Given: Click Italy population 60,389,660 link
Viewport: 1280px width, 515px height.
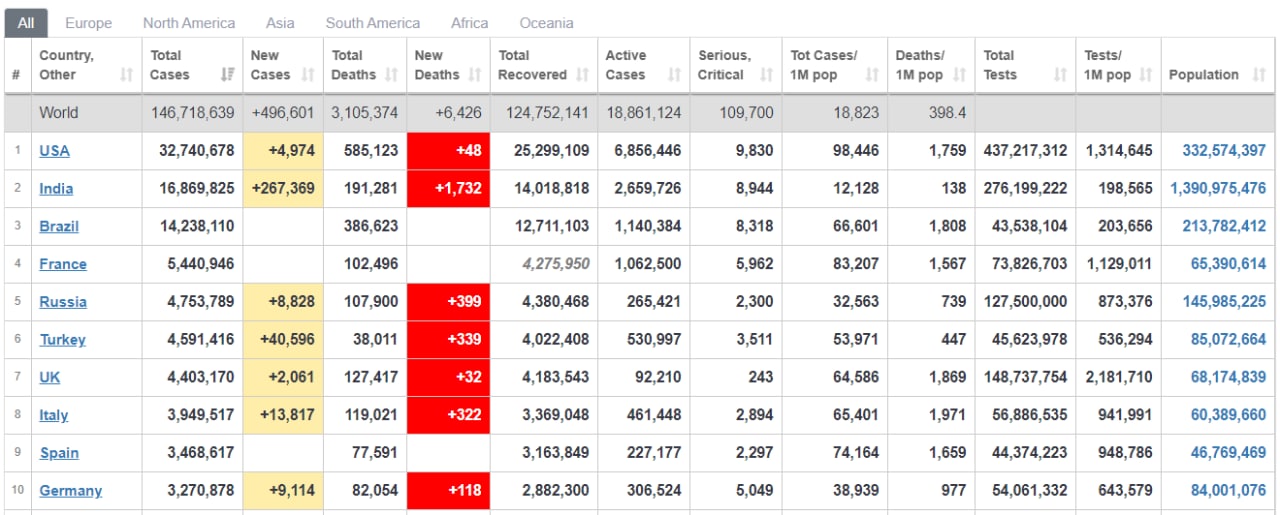Looking at the screenshot, I should [x=1228, y=416].
